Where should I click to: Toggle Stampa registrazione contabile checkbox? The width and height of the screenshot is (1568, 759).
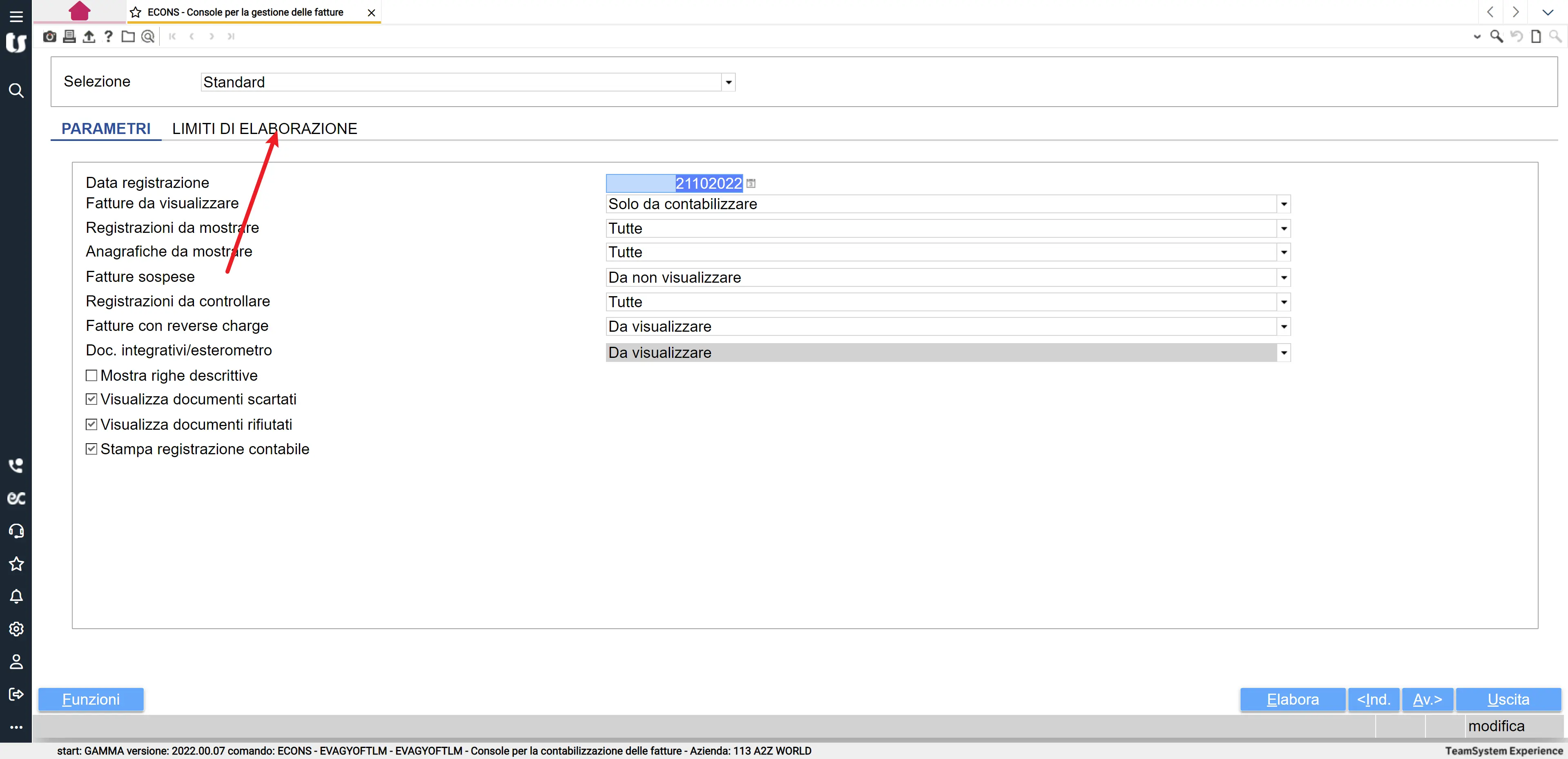[91, 449]
